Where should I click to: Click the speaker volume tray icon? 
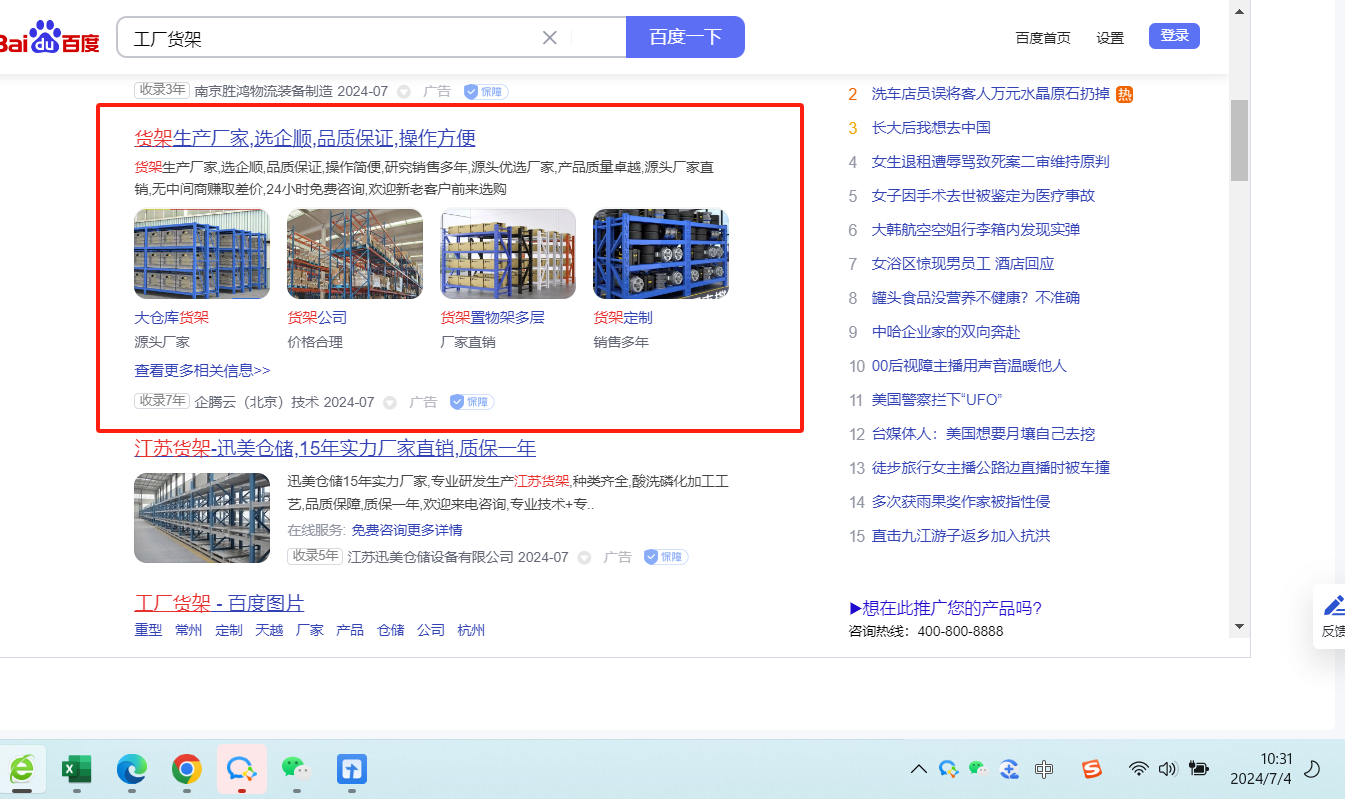pos(1167,769)
